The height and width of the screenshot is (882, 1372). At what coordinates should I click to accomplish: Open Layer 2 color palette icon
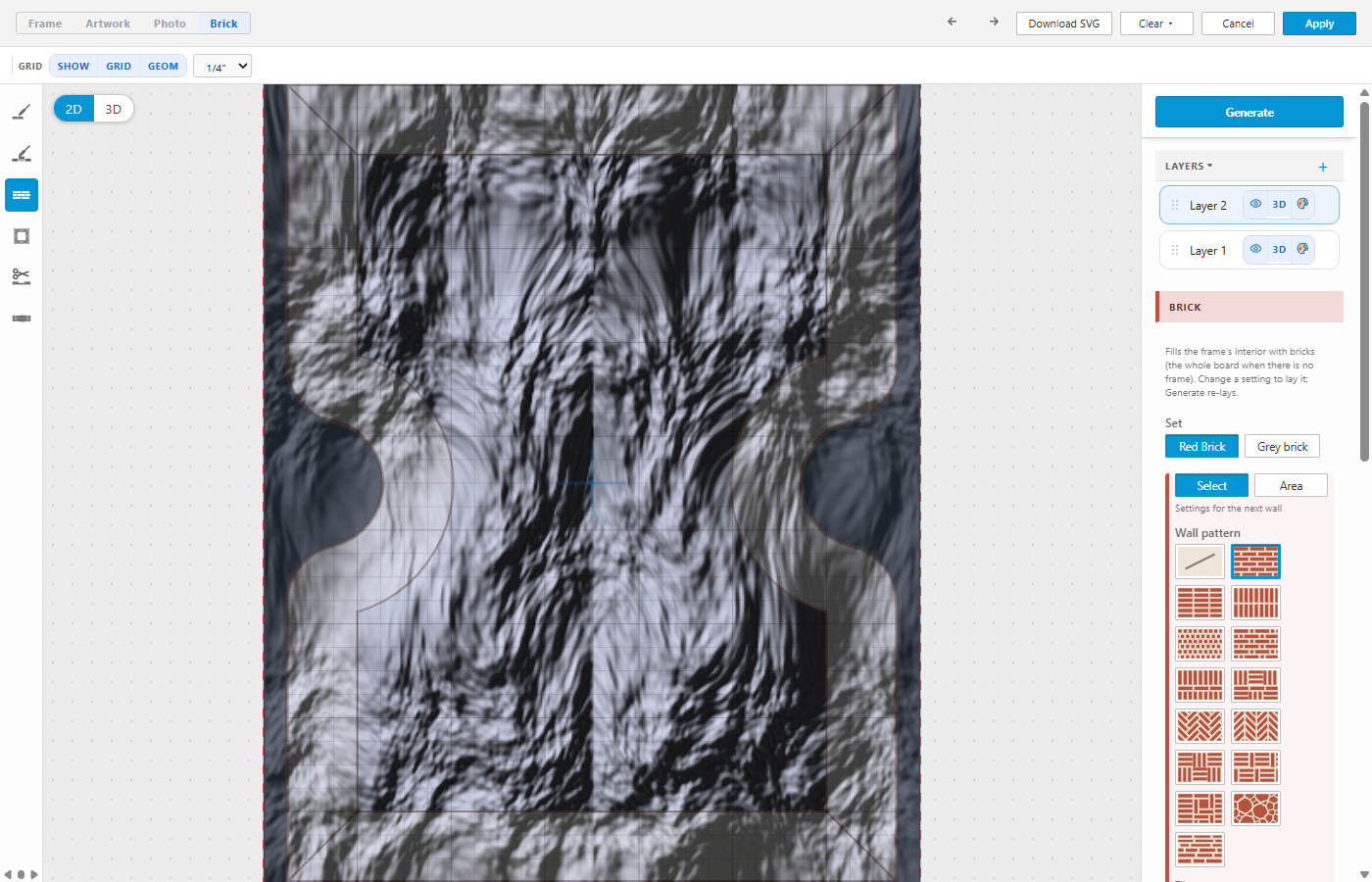tap(1302, 204)
